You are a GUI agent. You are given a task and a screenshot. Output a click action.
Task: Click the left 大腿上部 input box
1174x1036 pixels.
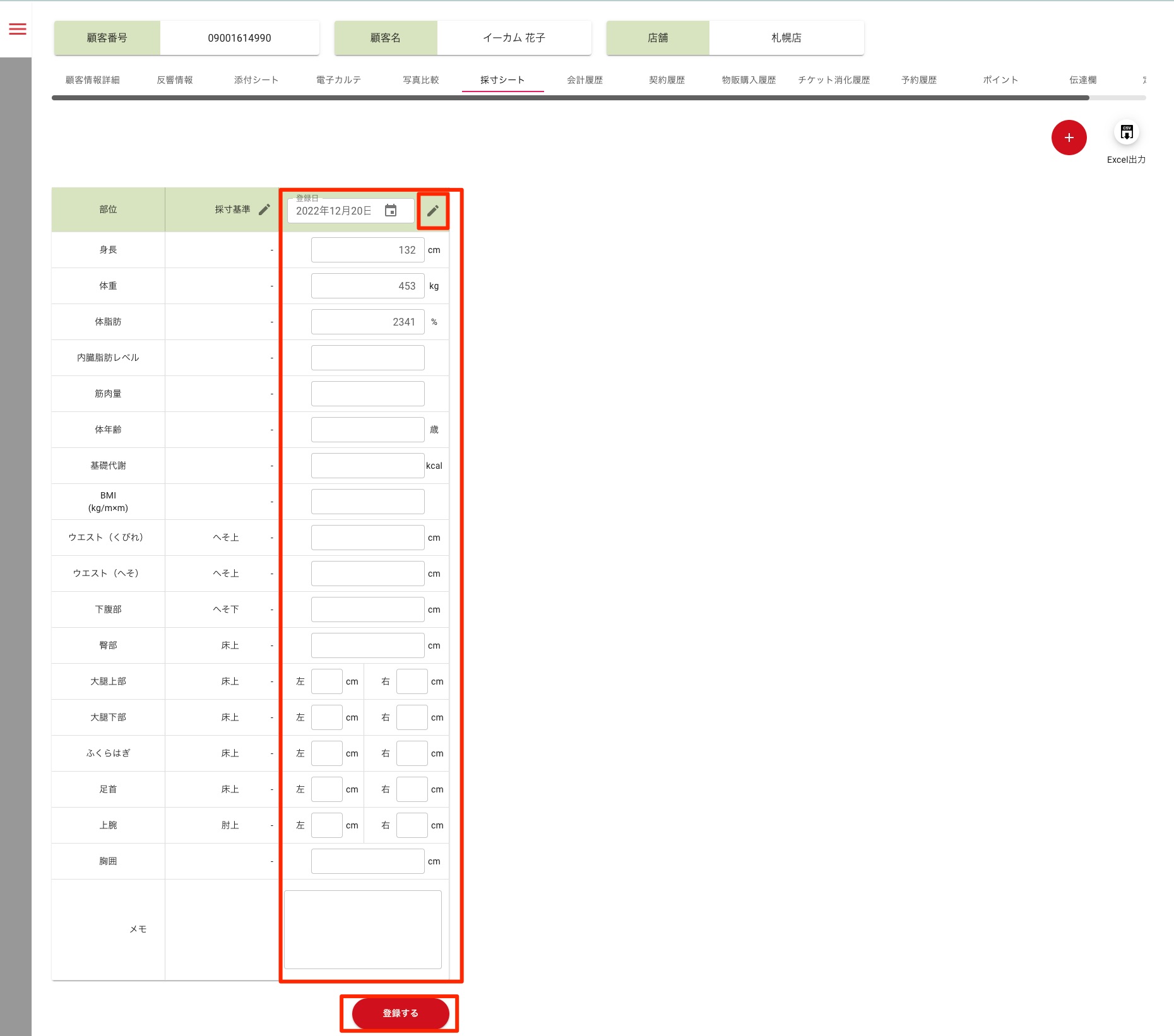coord(326,681)
